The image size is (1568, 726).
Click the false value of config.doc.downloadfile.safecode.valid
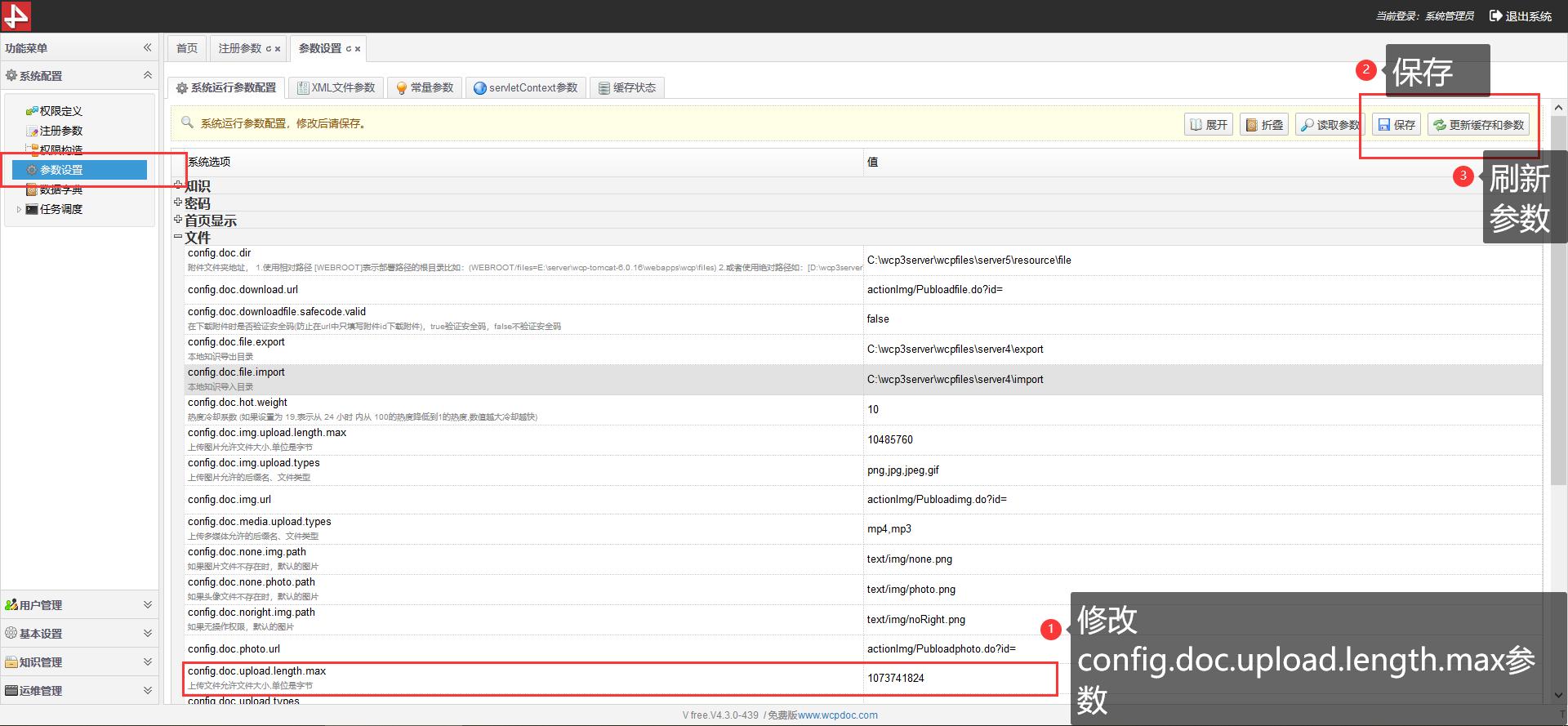(878, 319)
